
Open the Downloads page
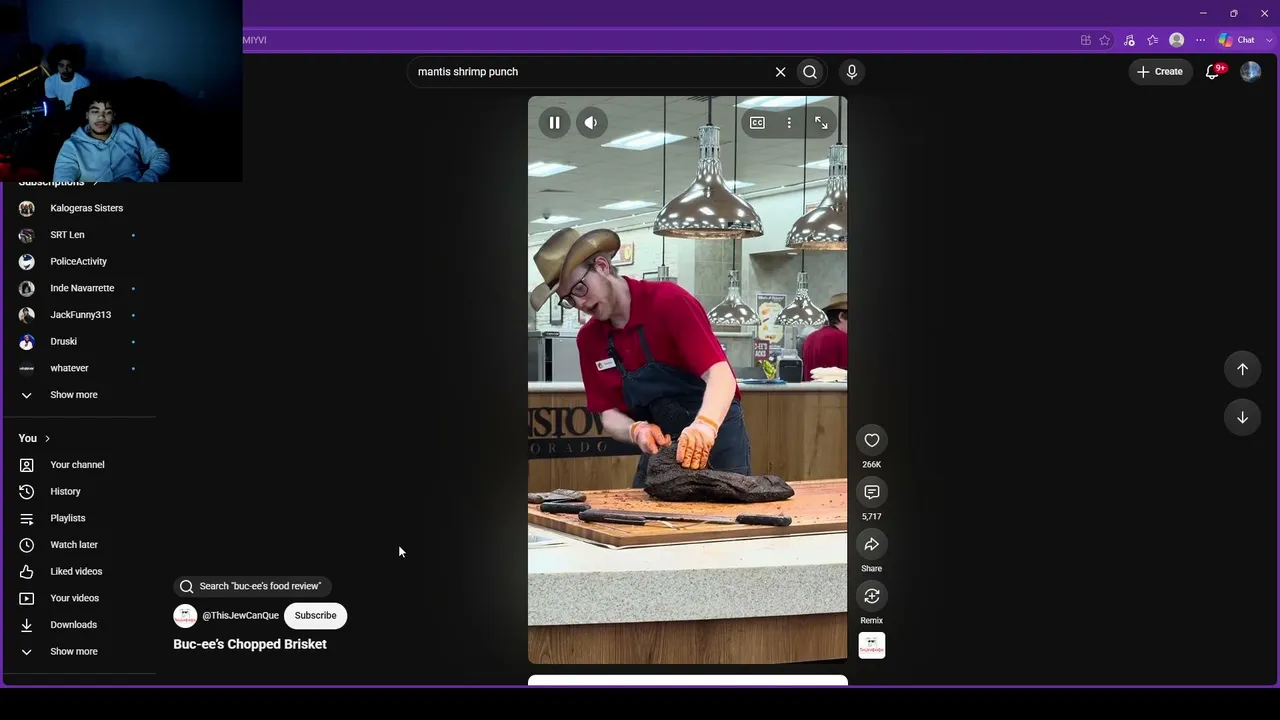(78, 625)
